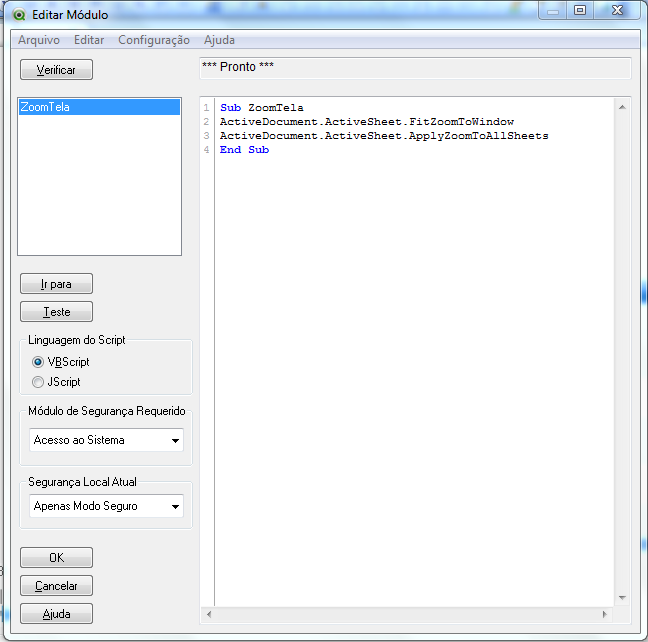Open the Ajuda menu
Screen dimensions: 648x642
(x=219, y=40)
